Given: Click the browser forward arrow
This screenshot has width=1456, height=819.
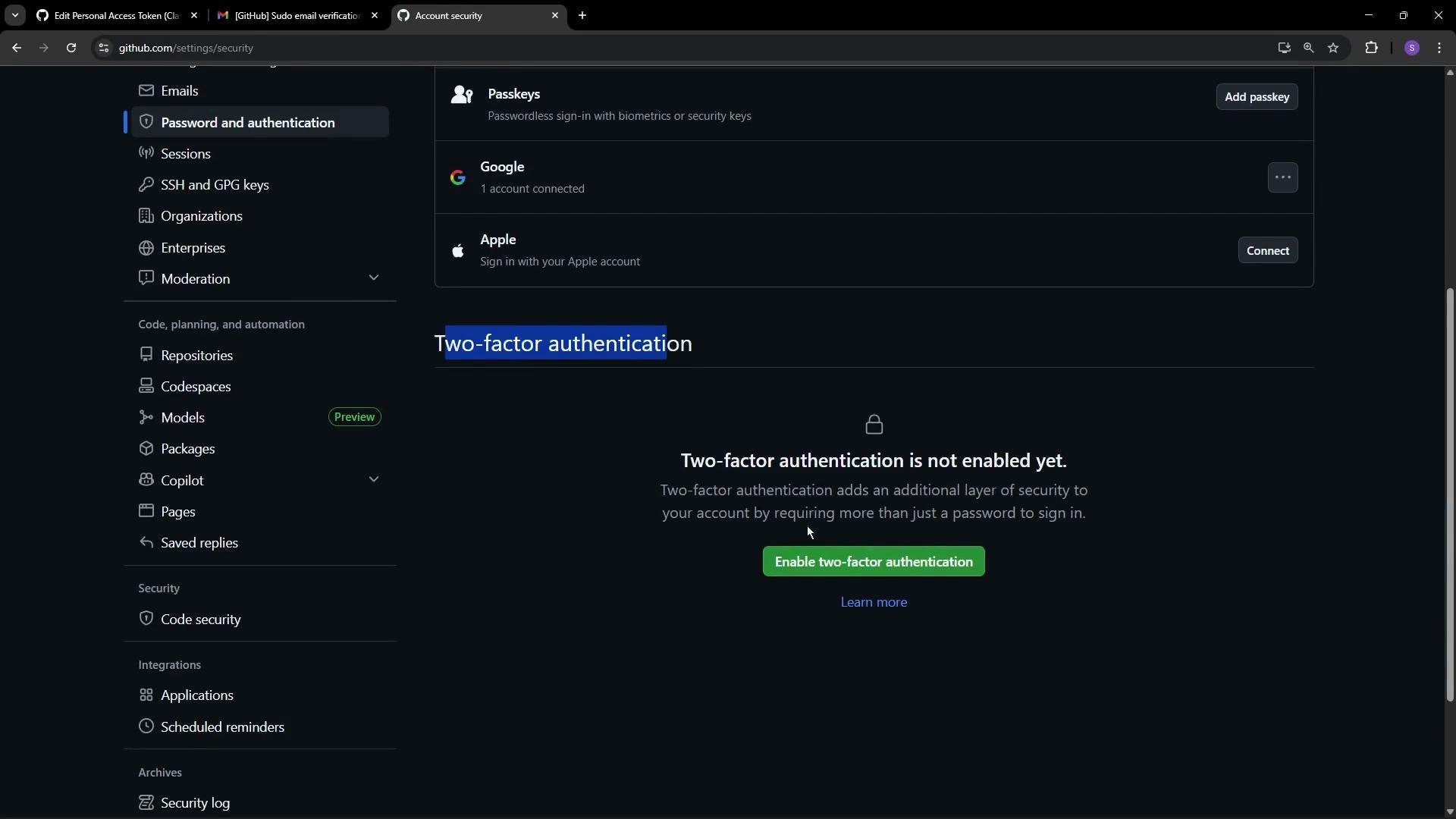Looking at the screenshot, I should click(43, 48).
